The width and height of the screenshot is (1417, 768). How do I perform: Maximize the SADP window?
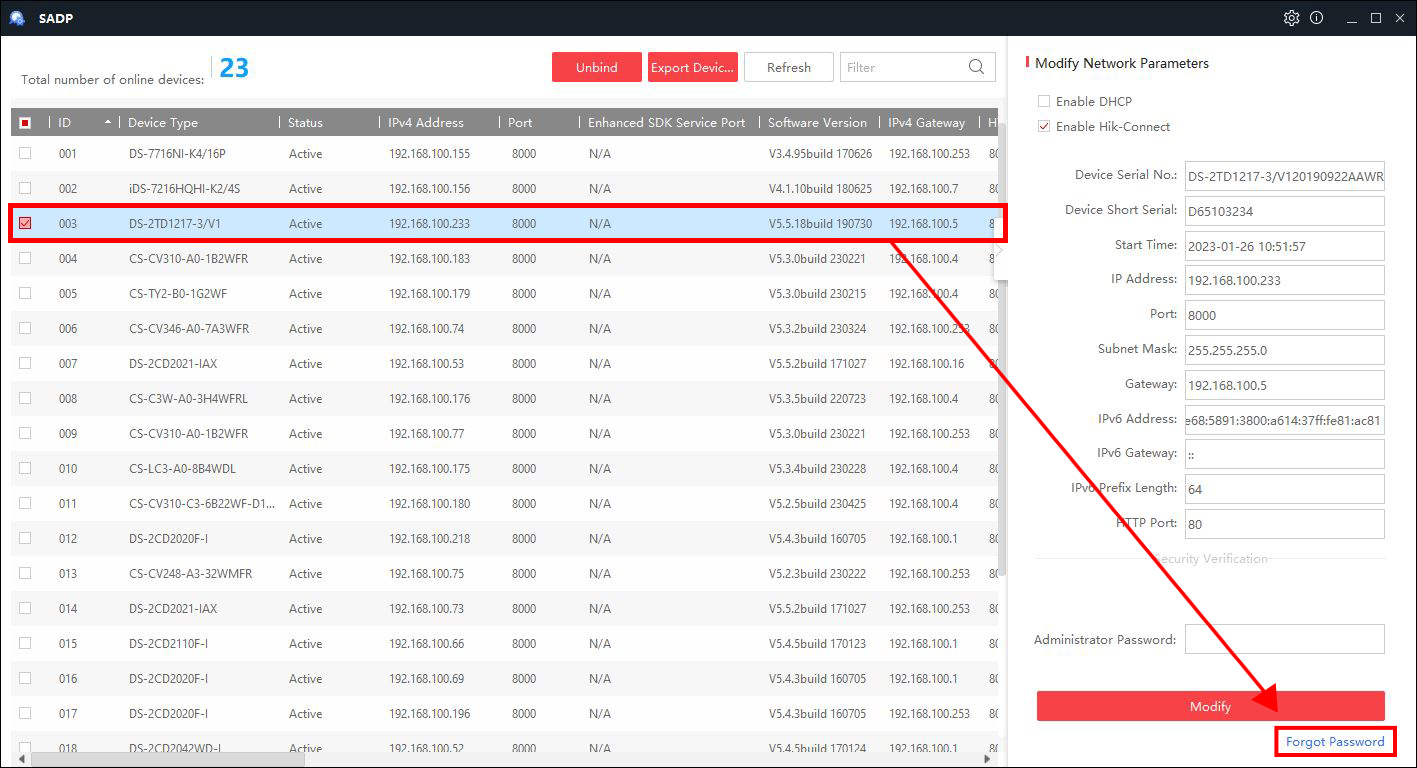1375,18
